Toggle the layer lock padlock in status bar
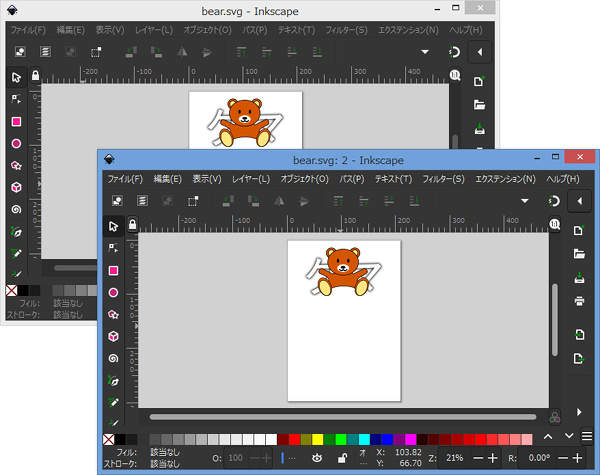Viewport: 600px width, 475px height. click(342, 457)
